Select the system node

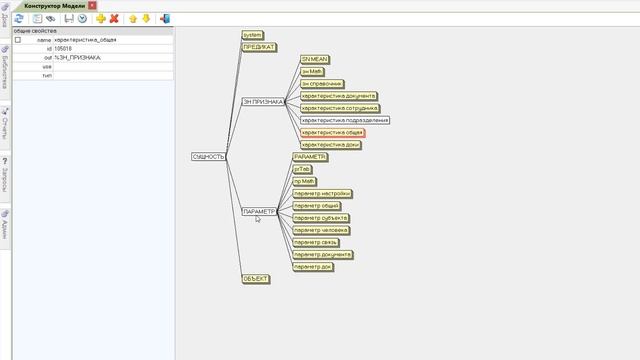(x=252, y=35)
